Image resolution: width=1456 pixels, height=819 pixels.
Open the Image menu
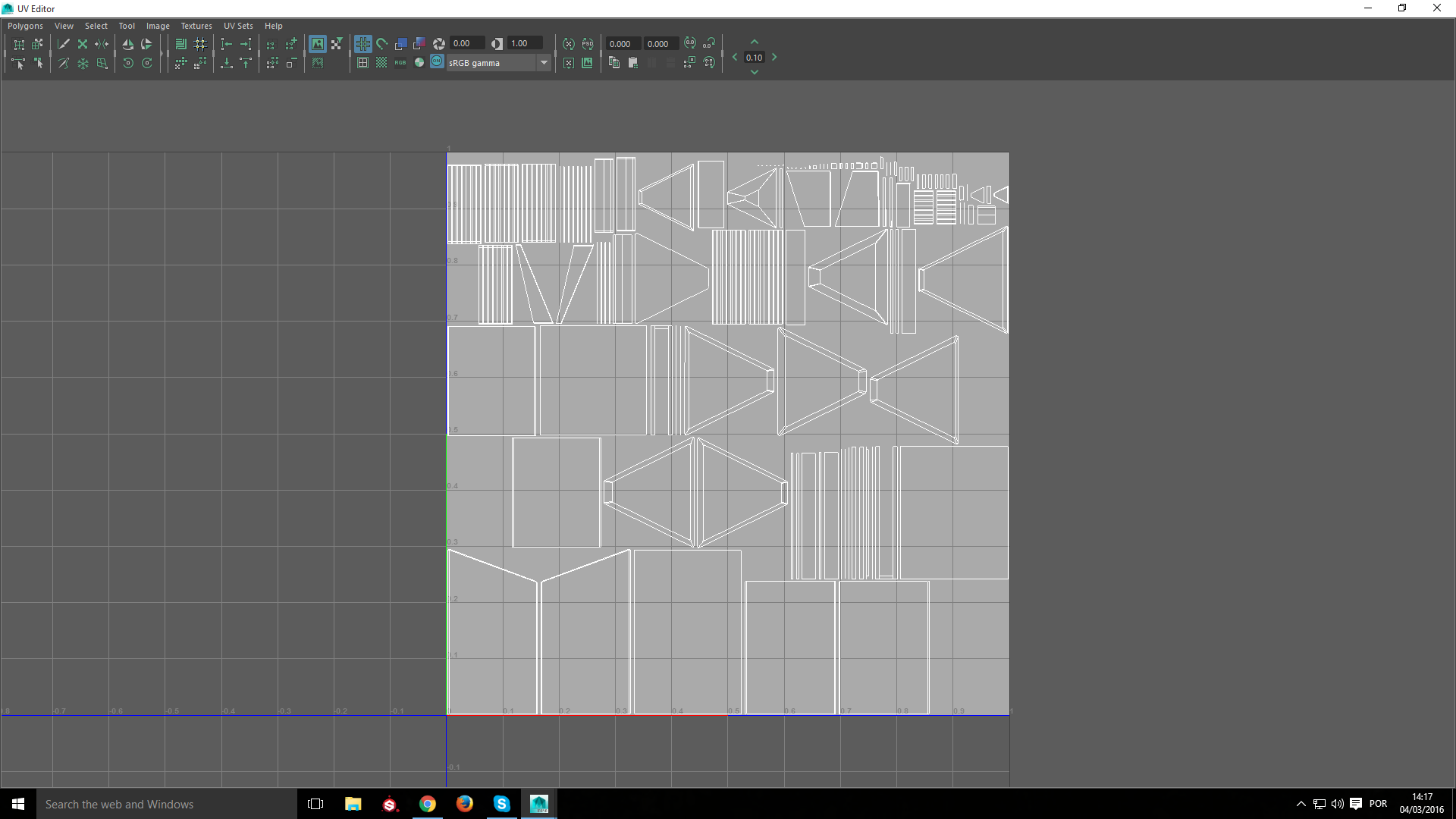(158, 26)
